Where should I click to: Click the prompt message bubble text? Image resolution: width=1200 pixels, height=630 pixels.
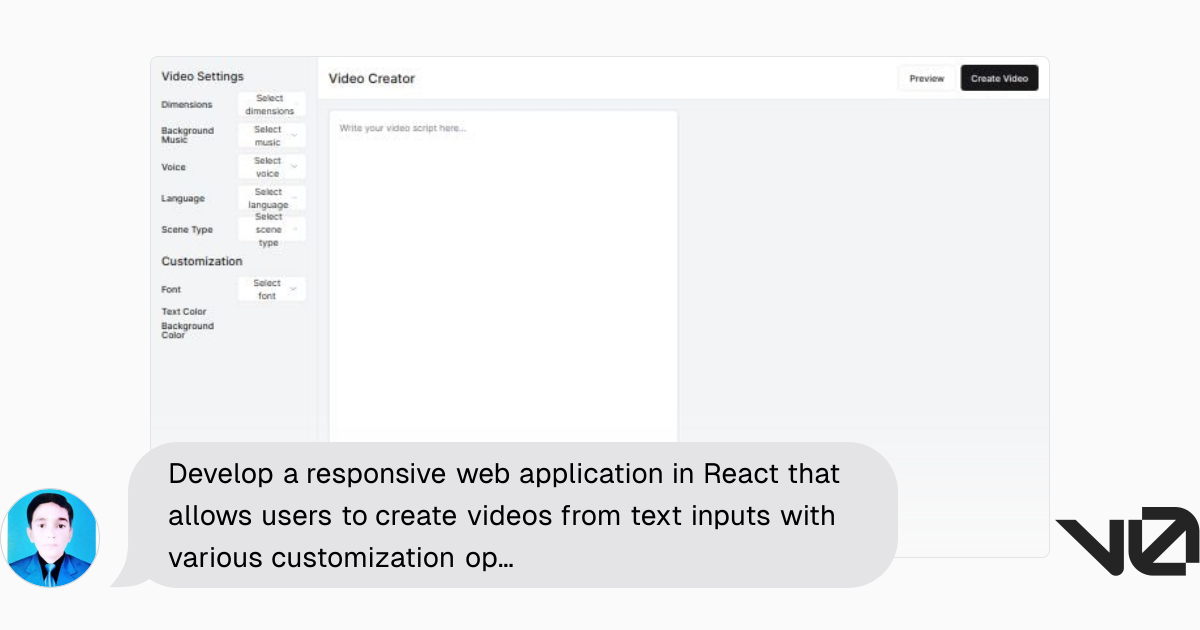coord(504,515)
